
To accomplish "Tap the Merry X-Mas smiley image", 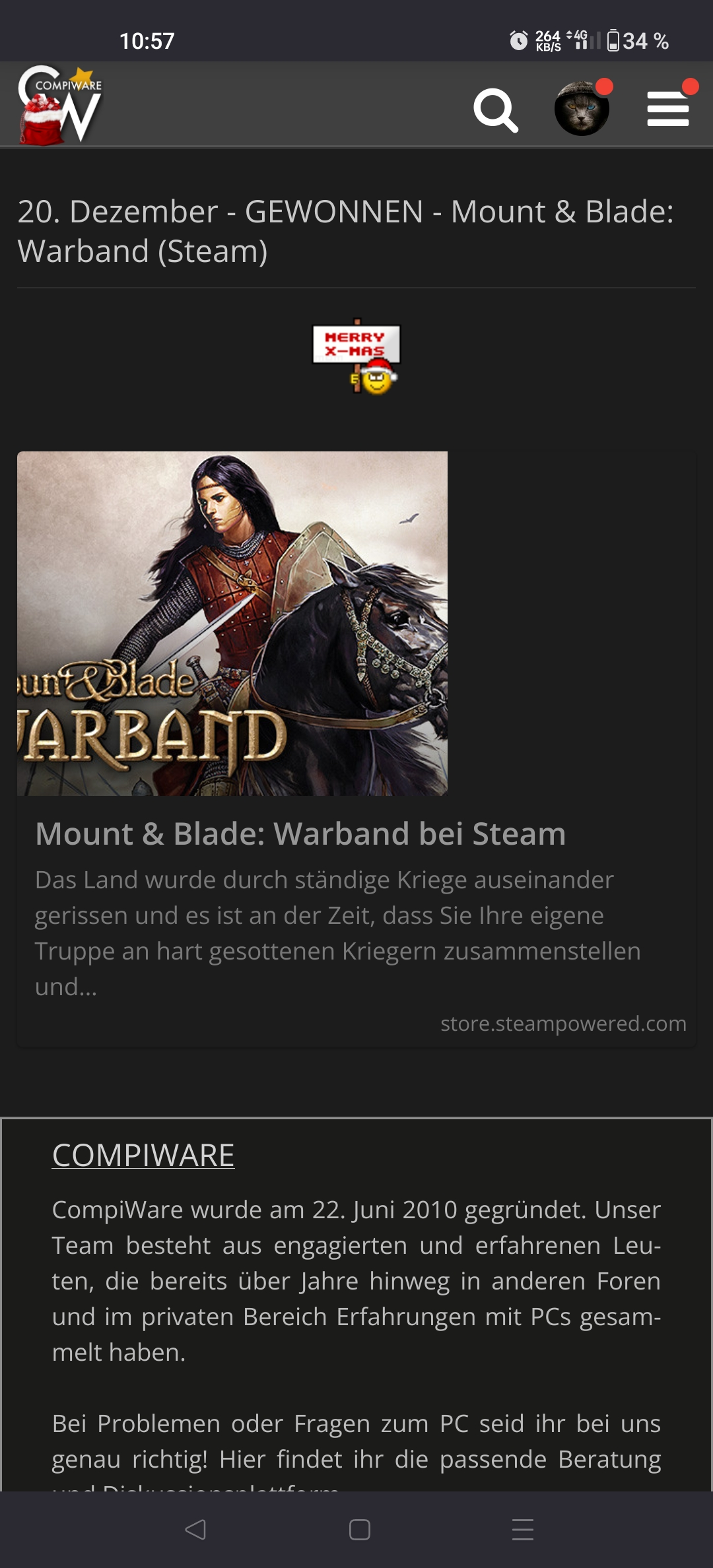I will click(x=356, y=357).
